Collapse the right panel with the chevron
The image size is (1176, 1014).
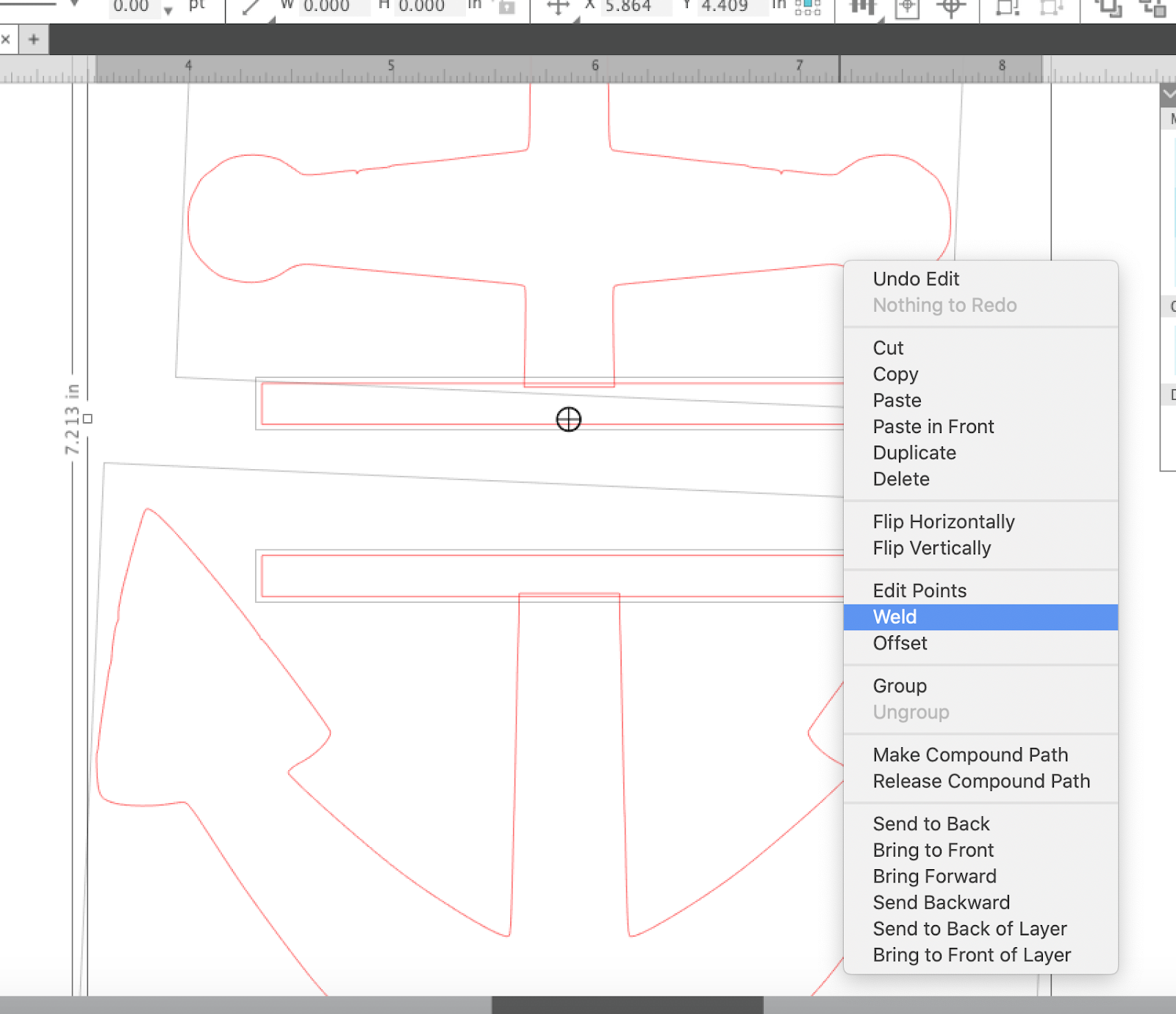(1169, 93)
